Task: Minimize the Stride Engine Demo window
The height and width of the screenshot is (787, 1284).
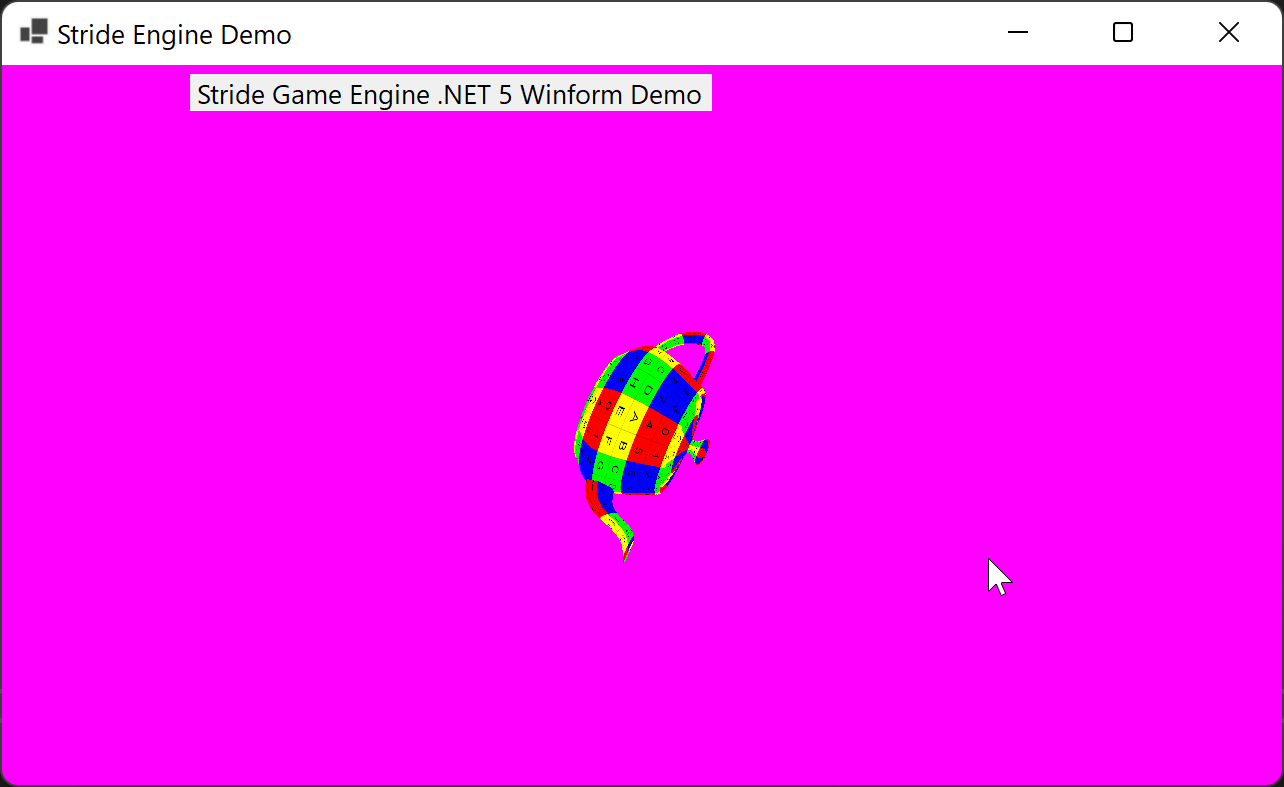Action: click(x=1018, y=33)
